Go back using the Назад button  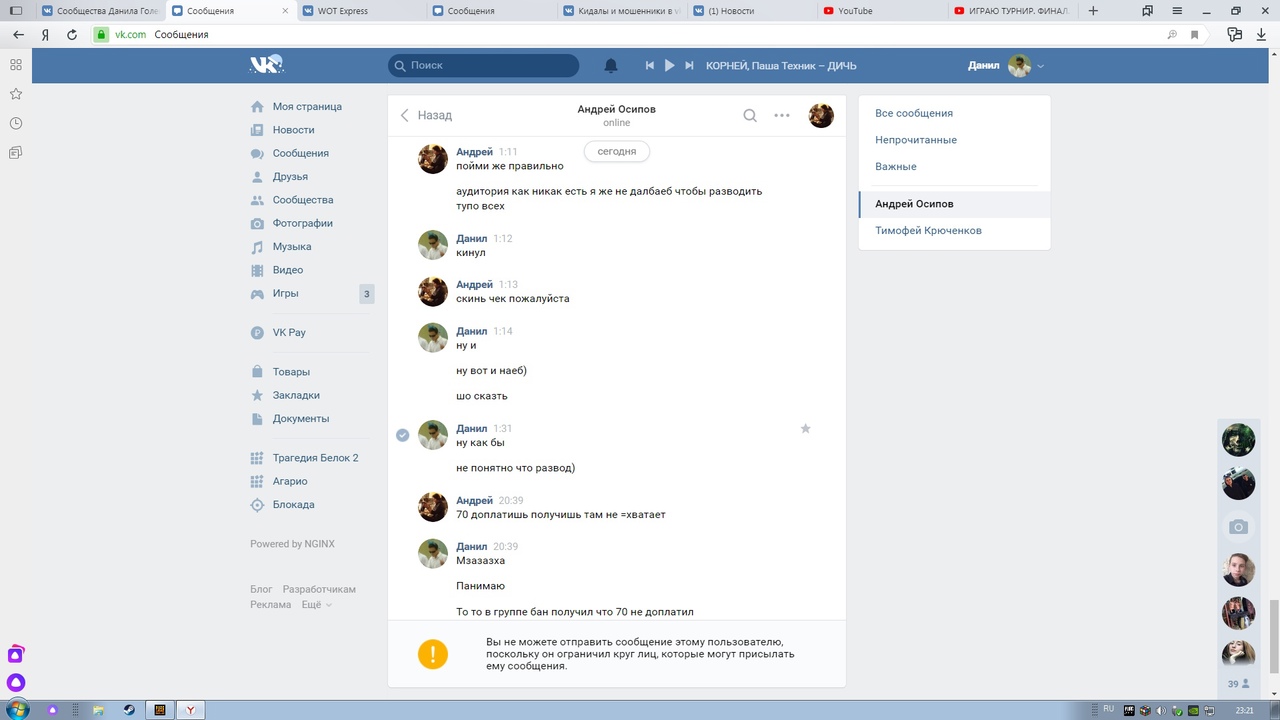pos(426,115)
